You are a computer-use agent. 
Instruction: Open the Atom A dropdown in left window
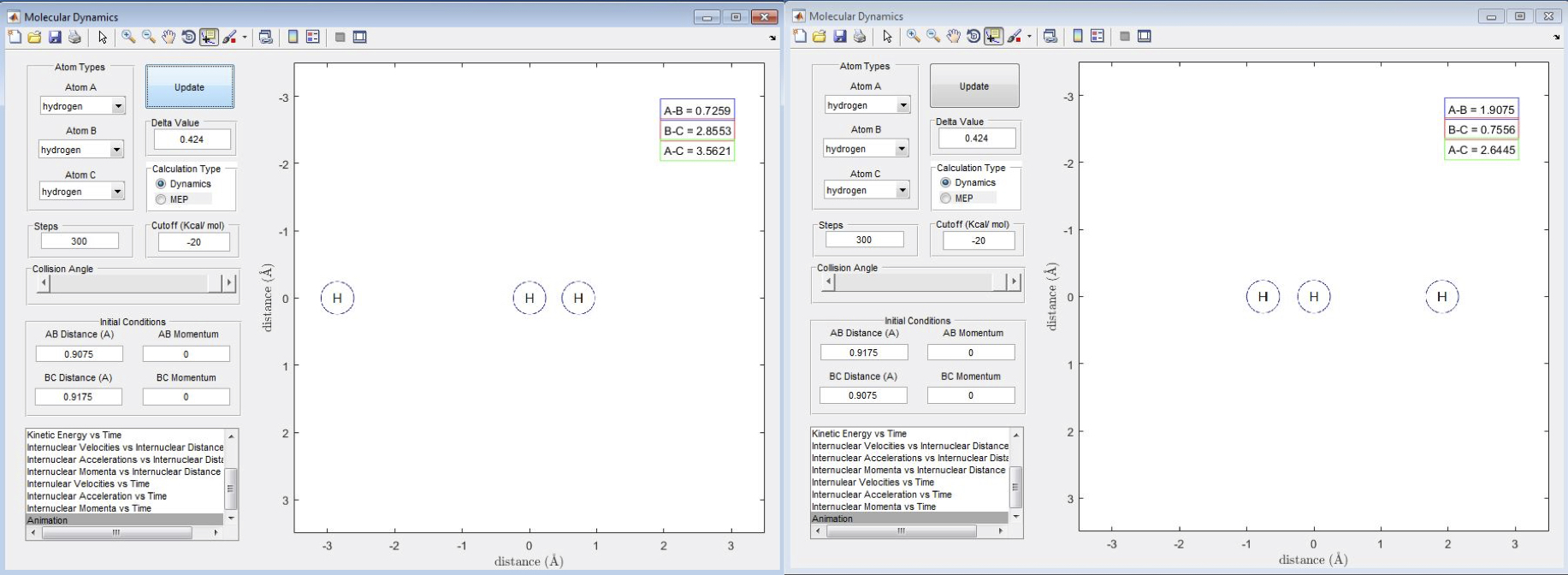pyautogui.click(x=118, y=106)
